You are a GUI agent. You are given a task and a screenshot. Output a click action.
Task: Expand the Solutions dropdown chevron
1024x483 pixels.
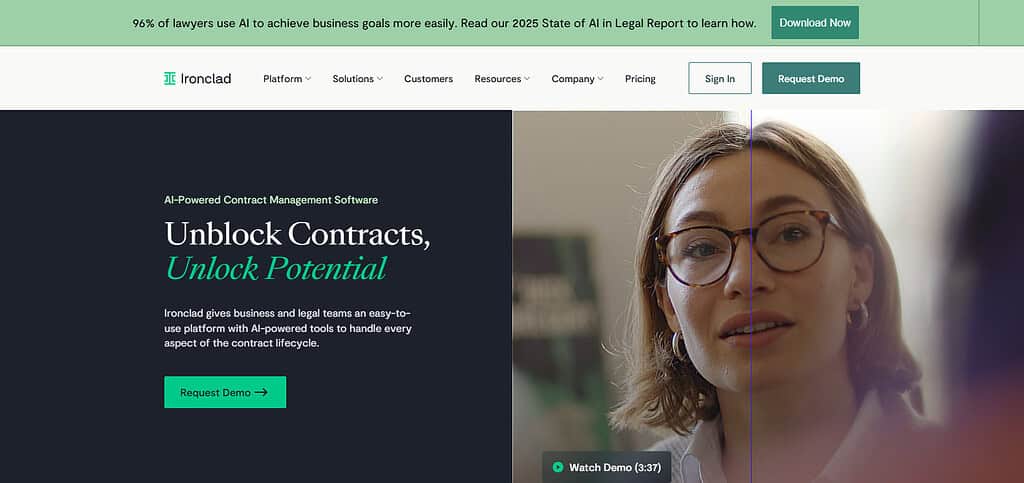379,79
